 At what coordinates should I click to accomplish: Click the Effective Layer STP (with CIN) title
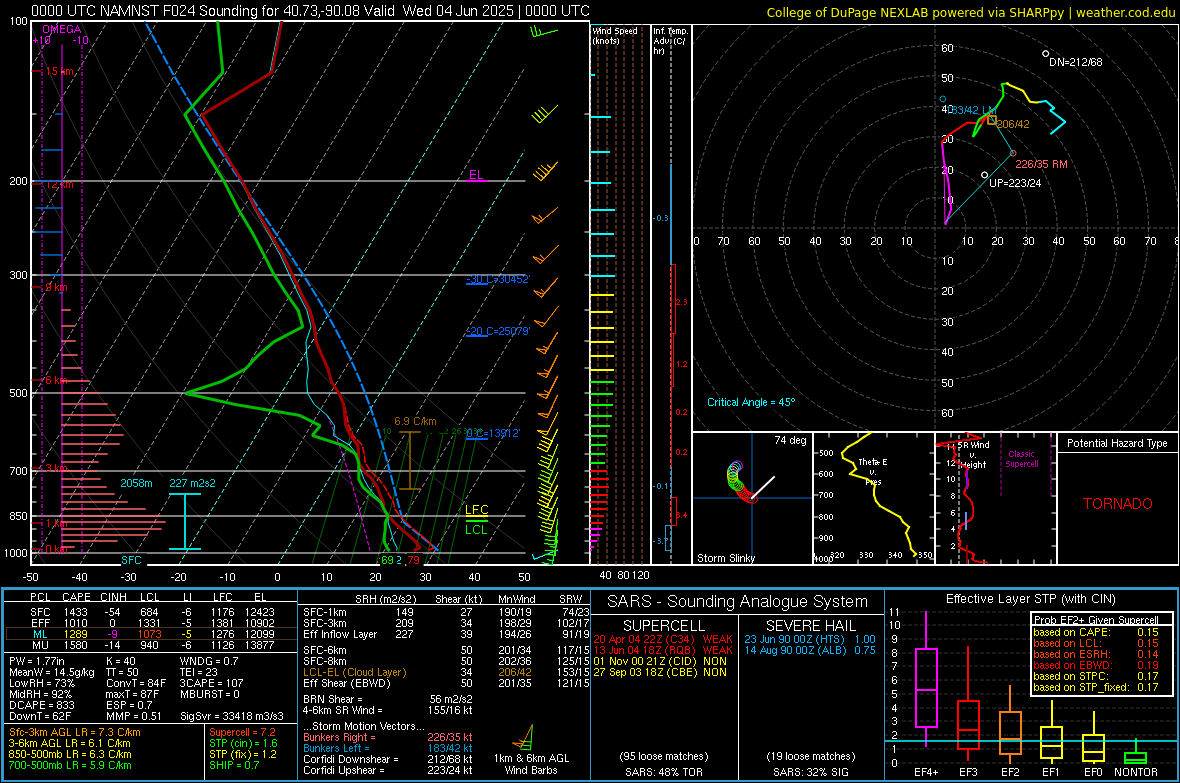click(x=1030, y=599)
